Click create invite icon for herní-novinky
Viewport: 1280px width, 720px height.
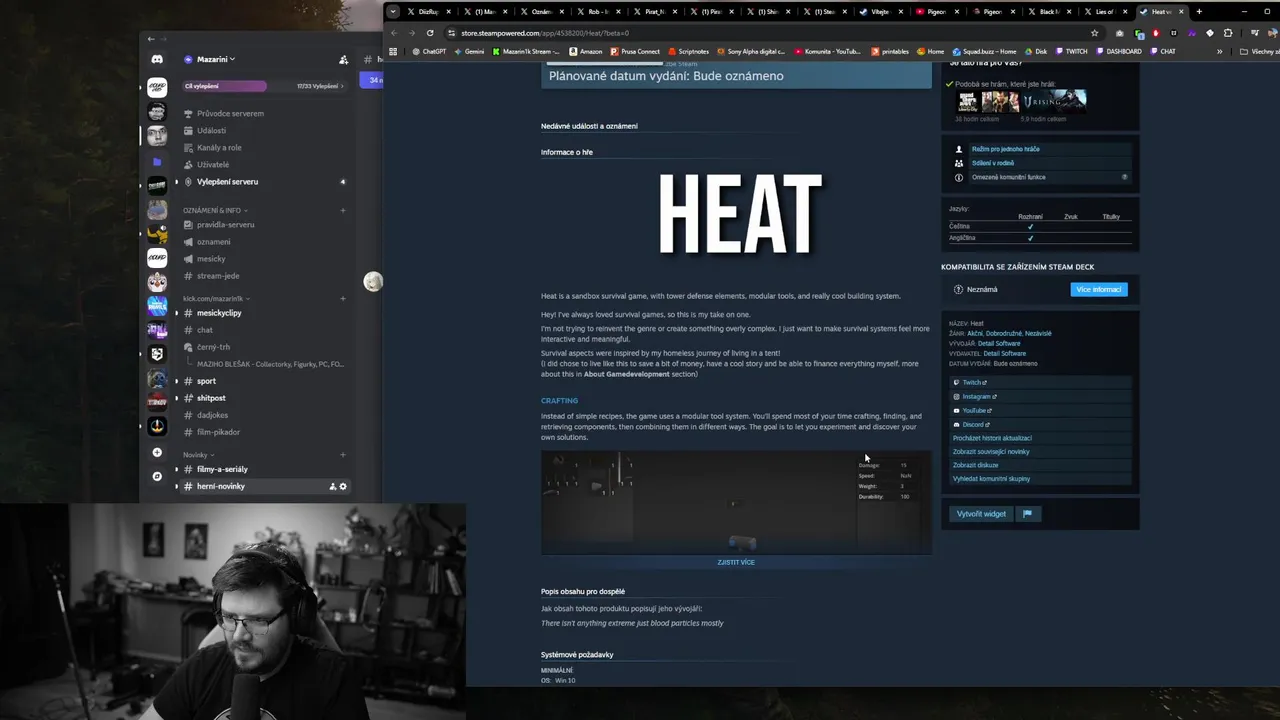pos(332,486)
